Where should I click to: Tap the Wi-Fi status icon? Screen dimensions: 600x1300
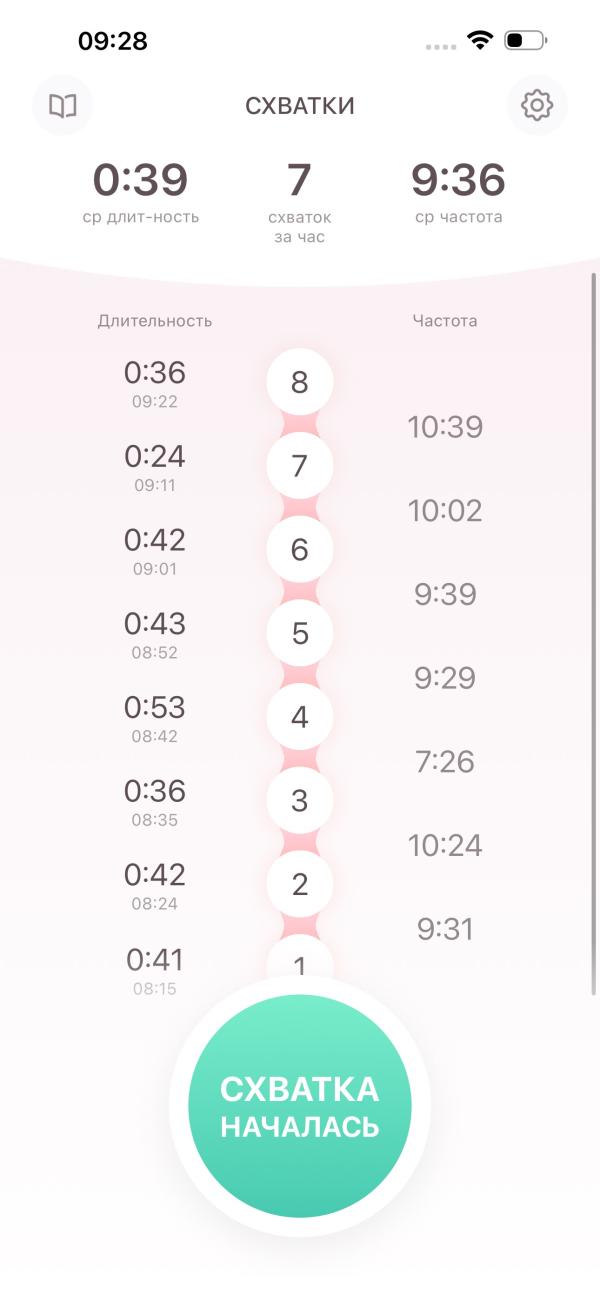click(481, 41)
